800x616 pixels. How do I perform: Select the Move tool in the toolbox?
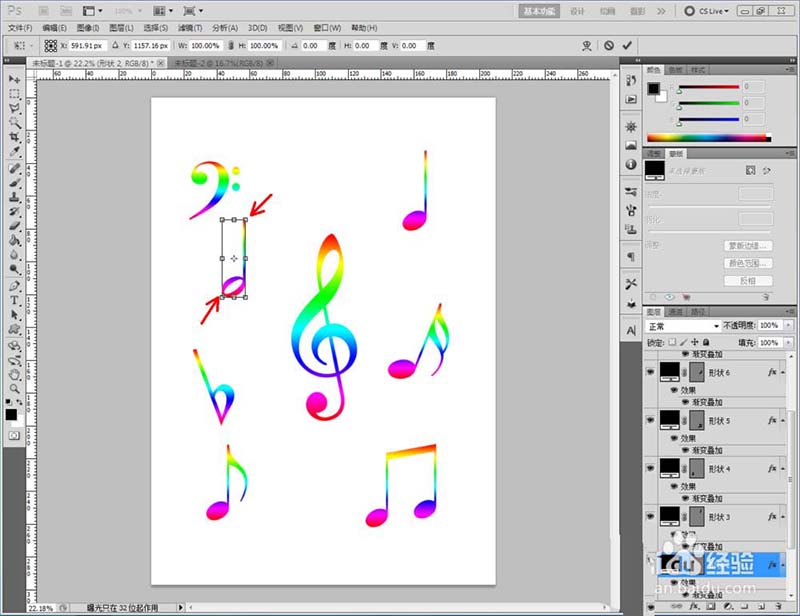pyautogui.click(x=15, y=78)
